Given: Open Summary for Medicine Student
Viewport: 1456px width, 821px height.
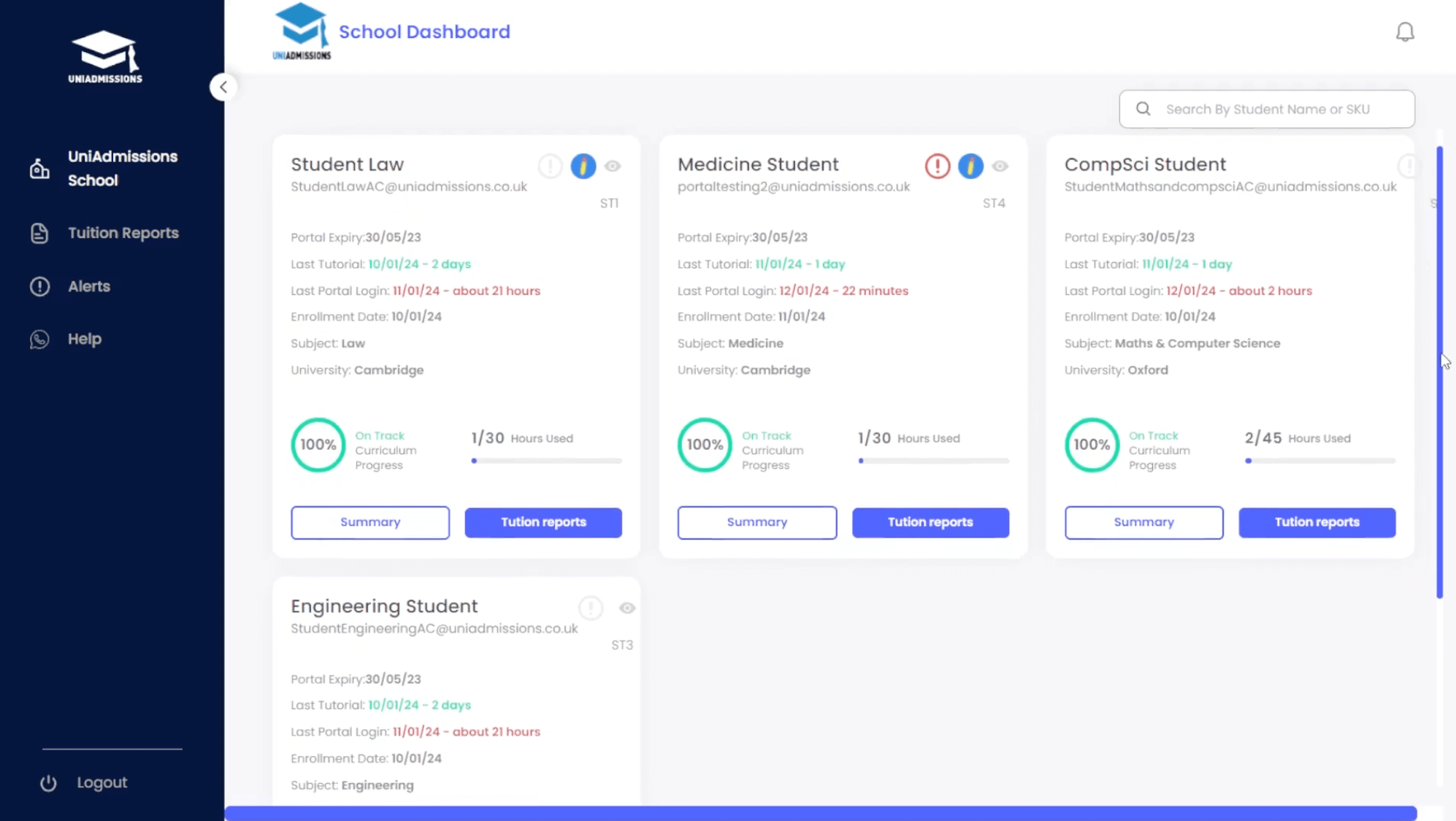Looking at the screenshot, I should (757, 522).
